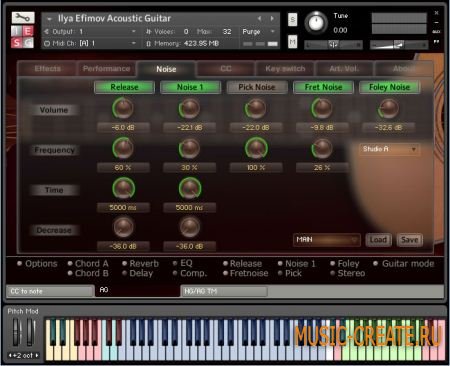Click the Mute M button

click(292, 42)
